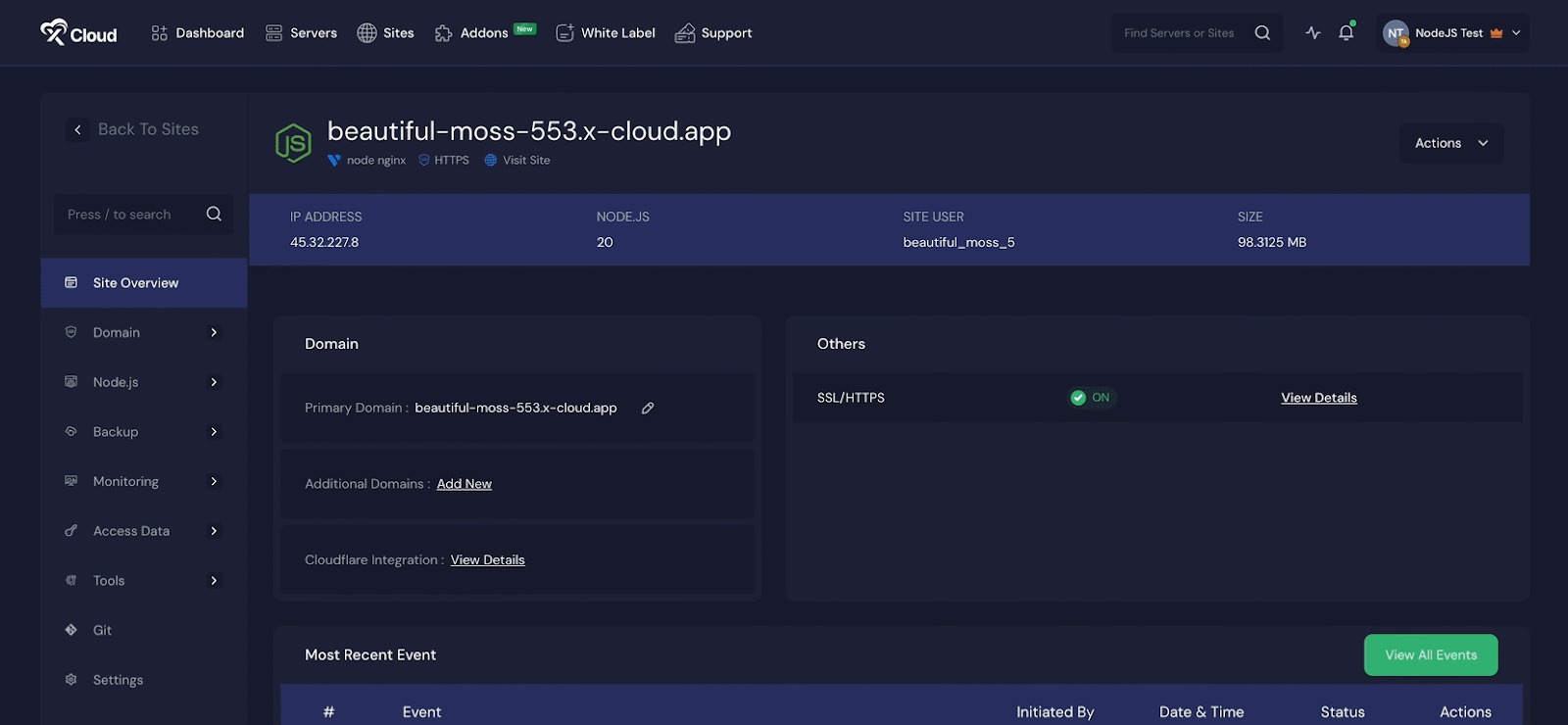Click the HTTPS shield icon under site title
The width and height of the screenshot is (1568, 725).
(x=424, y=160)
